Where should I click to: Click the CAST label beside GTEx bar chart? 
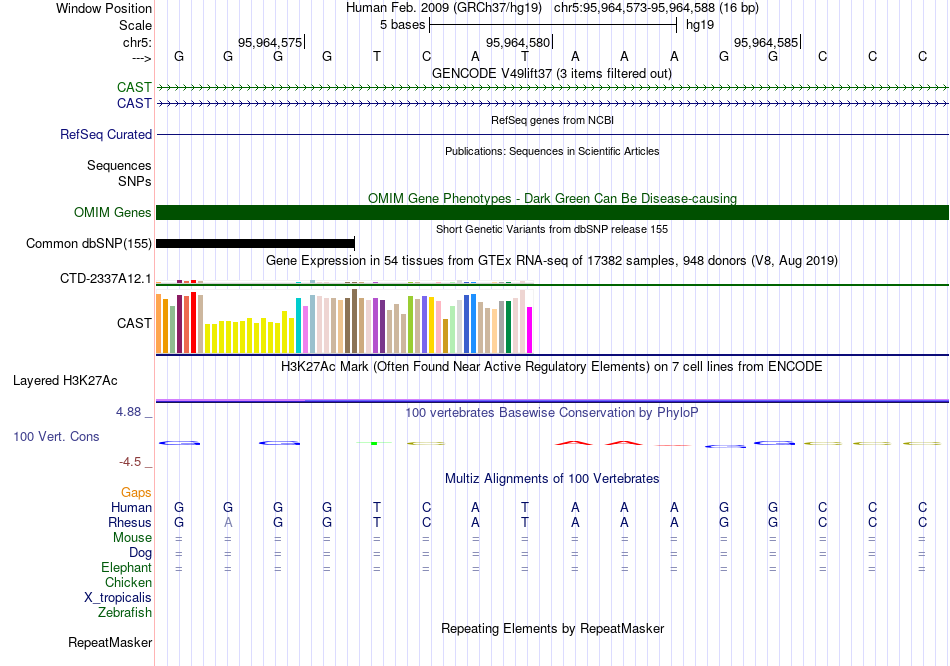134,323
